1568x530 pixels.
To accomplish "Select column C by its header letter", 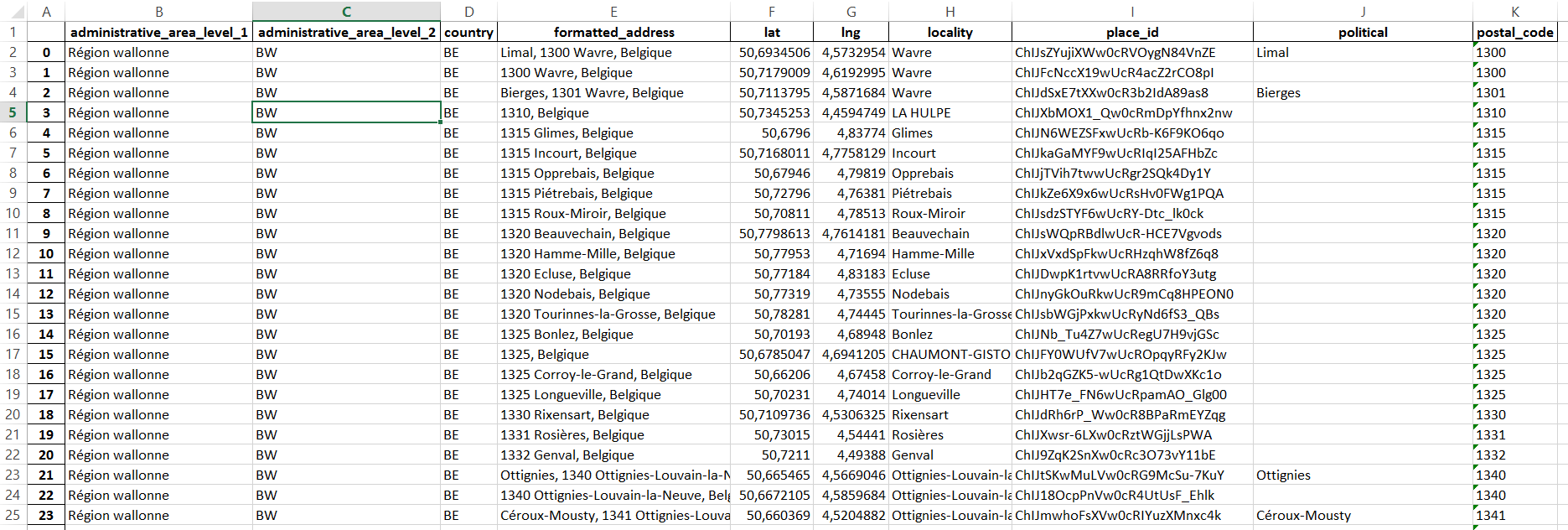I will 346,12.
